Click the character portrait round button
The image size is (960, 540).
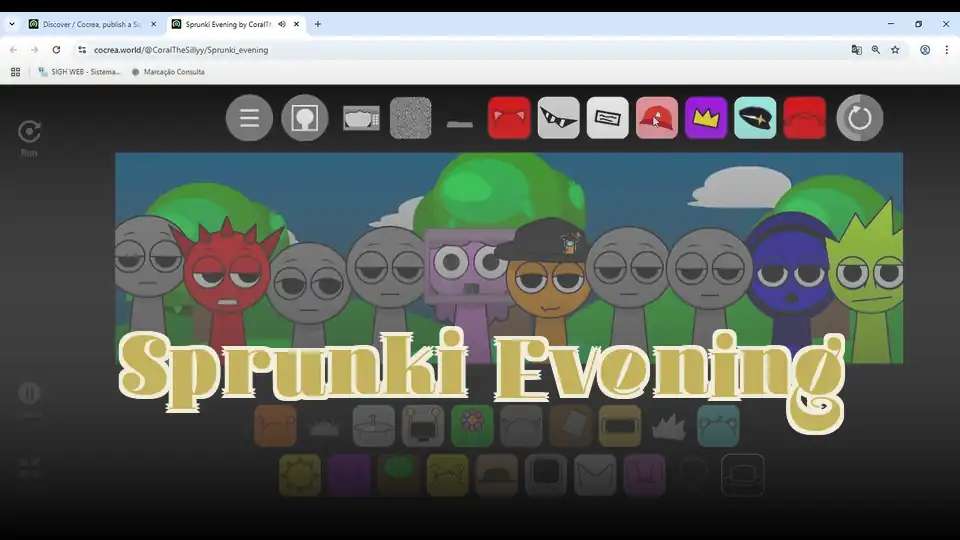(x=305, y=118)
